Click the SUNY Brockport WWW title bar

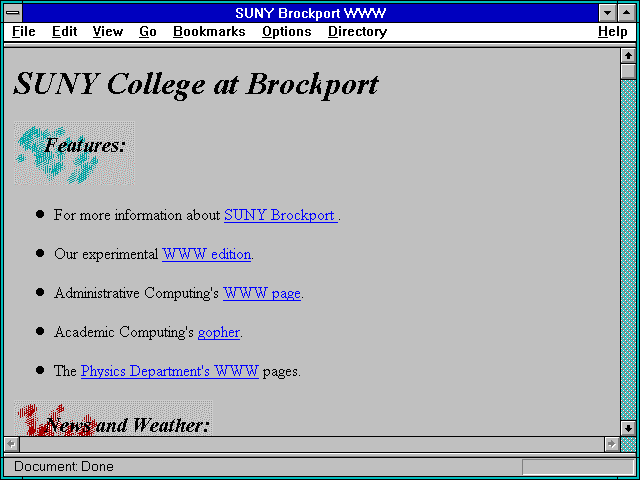pos(311,13)
